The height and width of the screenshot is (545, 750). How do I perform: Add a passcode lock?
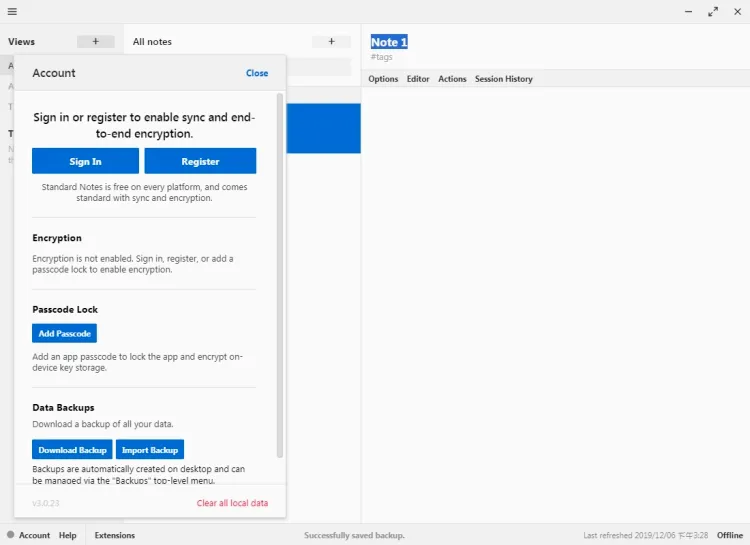(65, 334)
